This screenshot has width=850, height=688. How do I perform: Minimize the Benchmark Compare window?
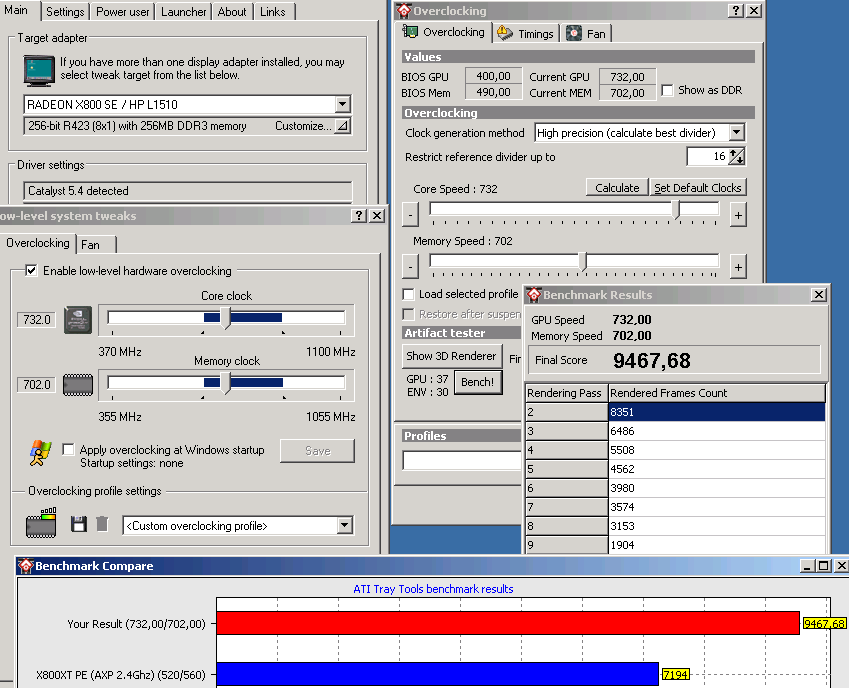(x=807, y=566)
